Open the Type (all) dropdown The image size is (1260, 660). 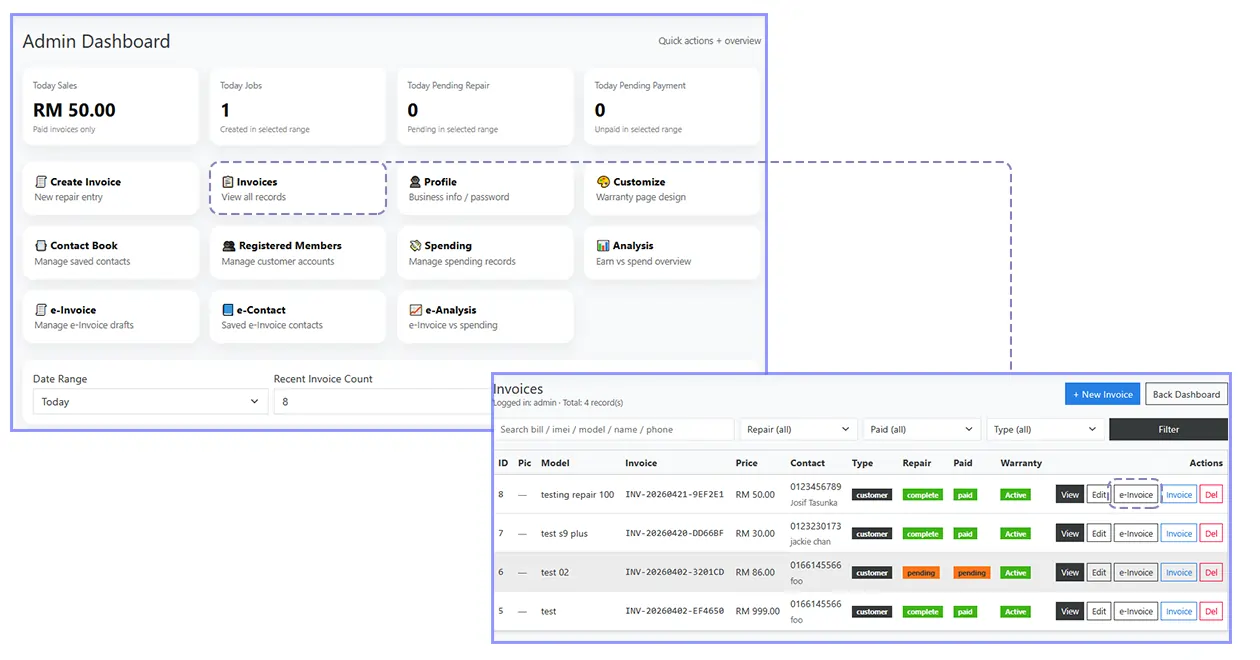pyautogui.click(x=1045, y=428)
